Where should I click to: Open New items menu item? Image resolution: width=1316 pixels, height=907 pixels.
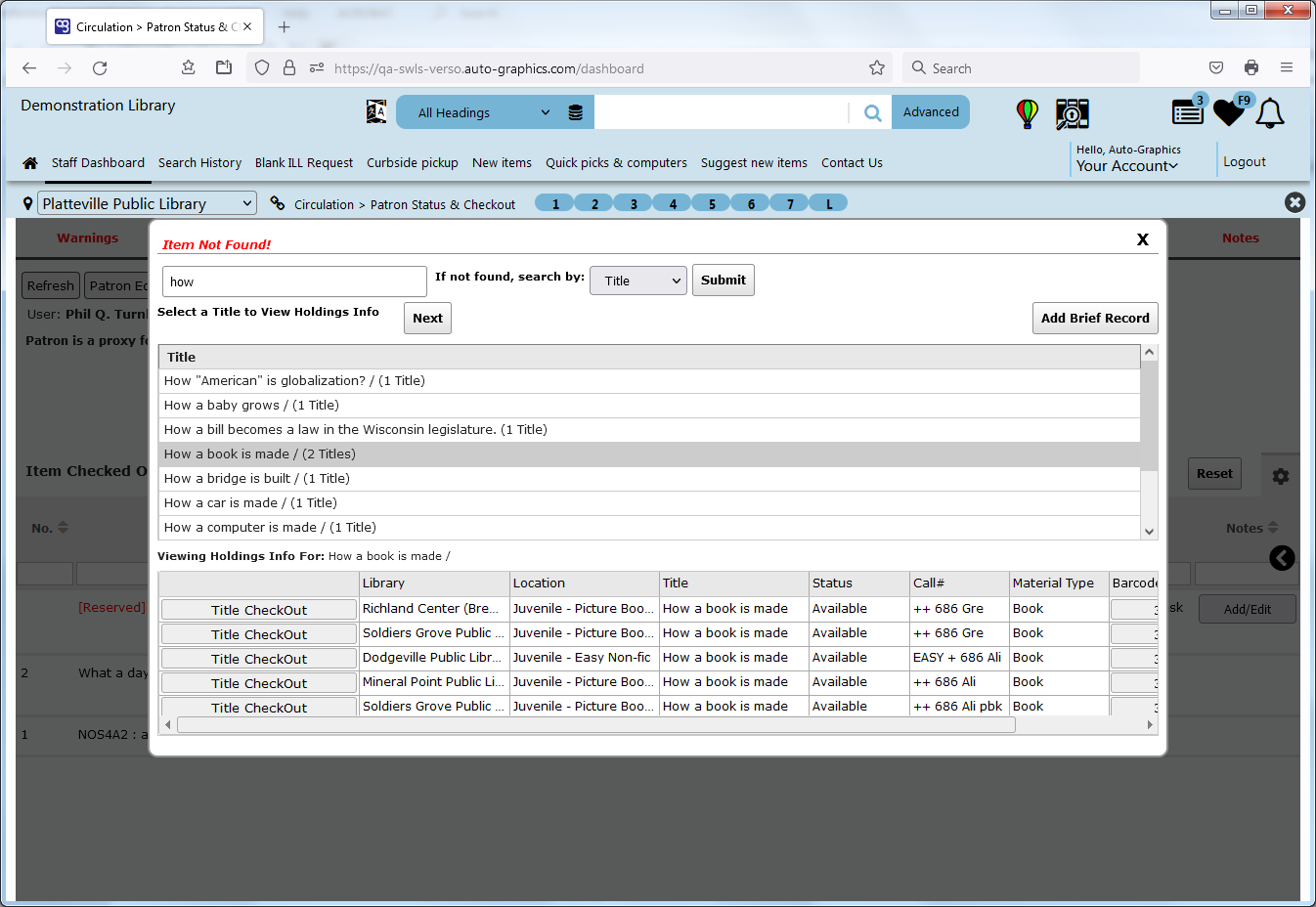tap(502, 163)
